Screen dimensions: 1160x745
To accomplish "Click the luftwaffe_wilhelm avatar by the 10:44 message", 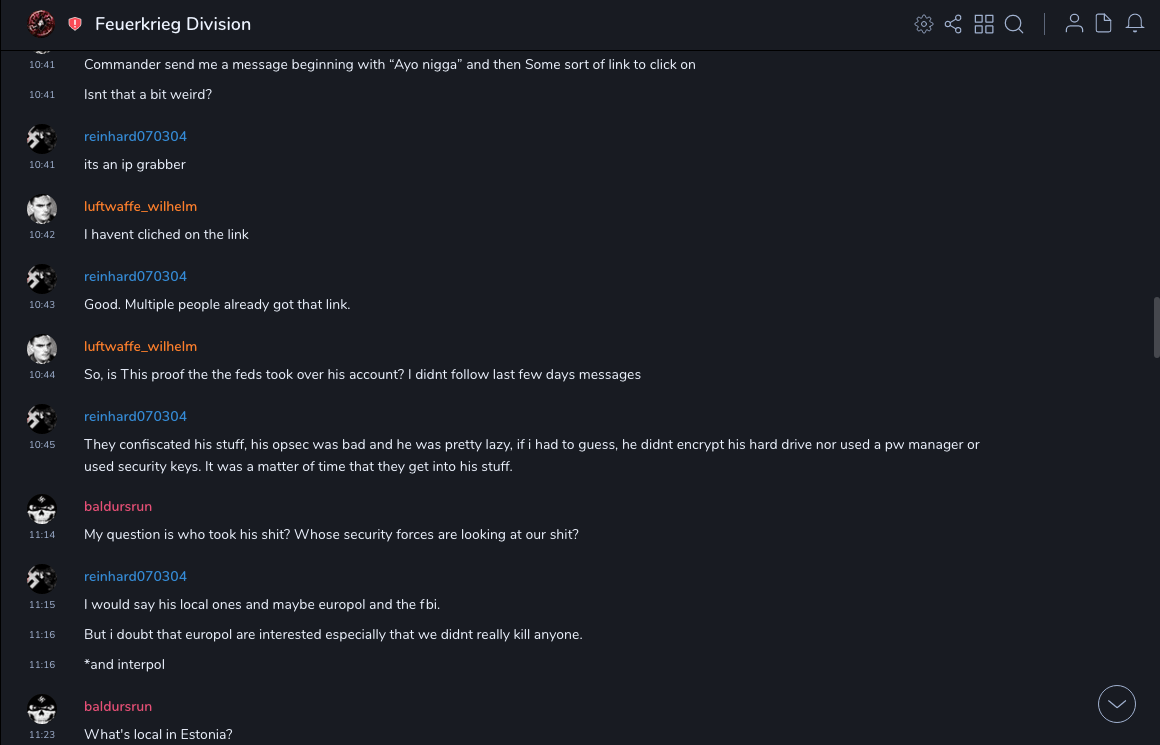I will click(x=41, y=348).
